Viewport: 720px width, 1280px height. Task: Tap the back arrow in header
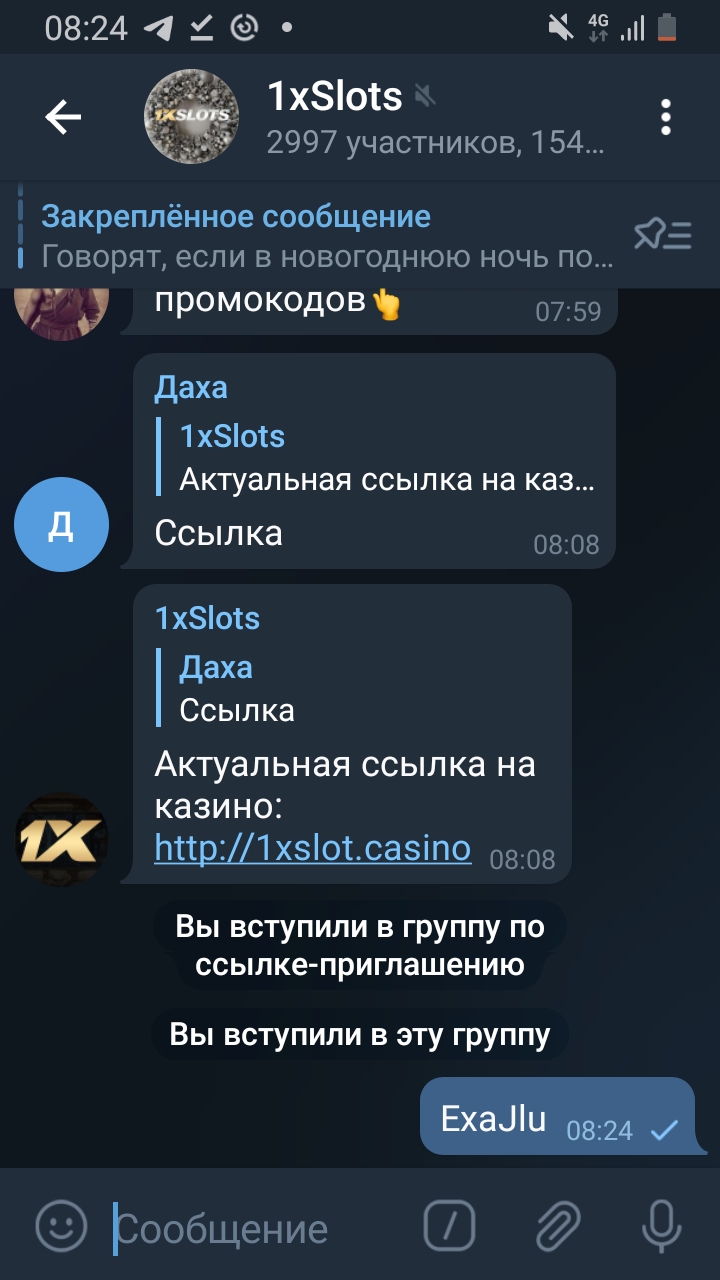point(63,118)
